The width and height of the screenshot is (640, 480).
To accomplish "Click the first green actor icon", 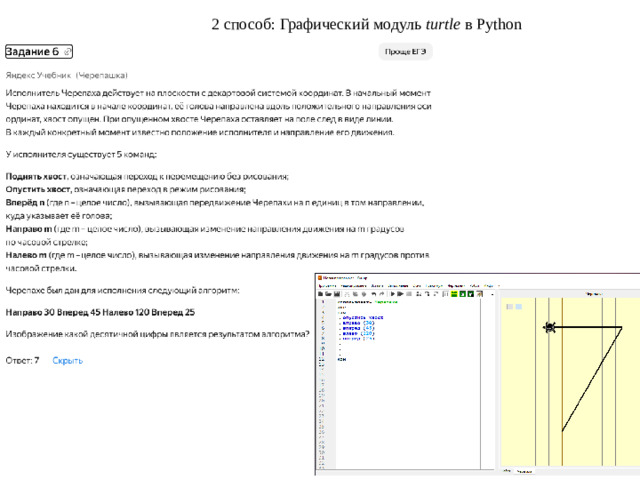I will 462,294.
